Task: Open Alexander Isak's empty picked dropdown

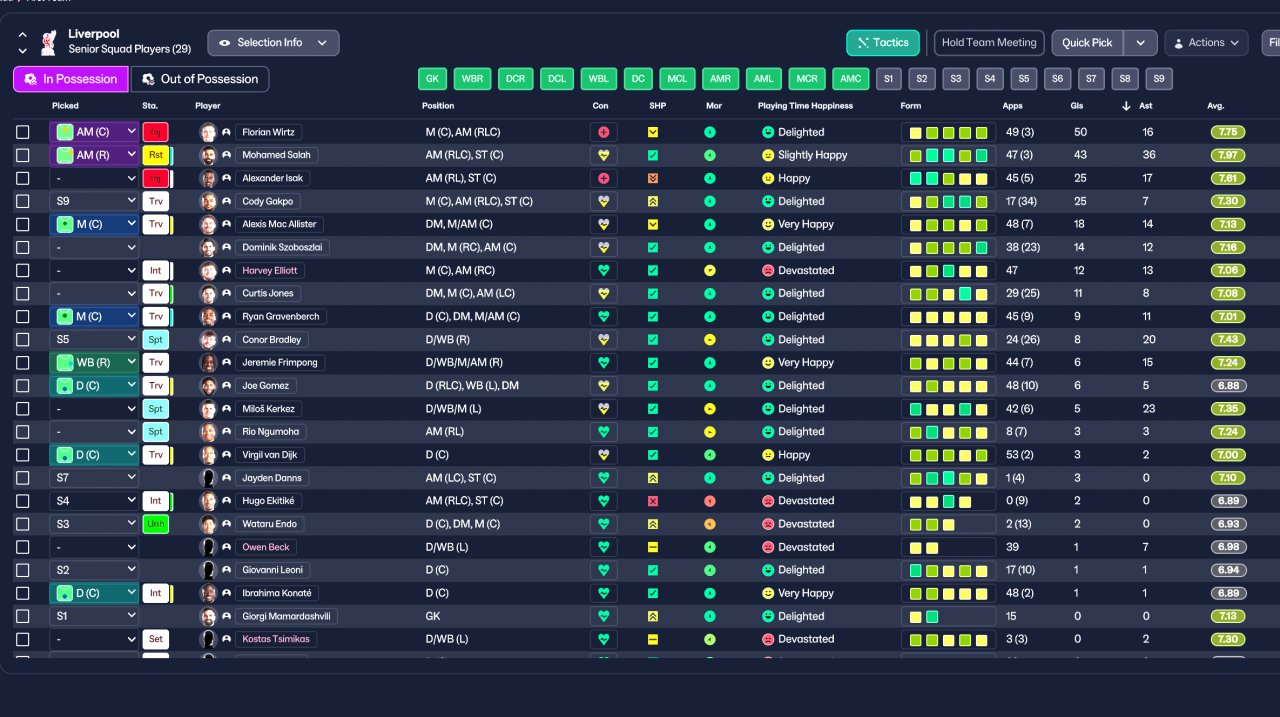Action: pos(94,178)
